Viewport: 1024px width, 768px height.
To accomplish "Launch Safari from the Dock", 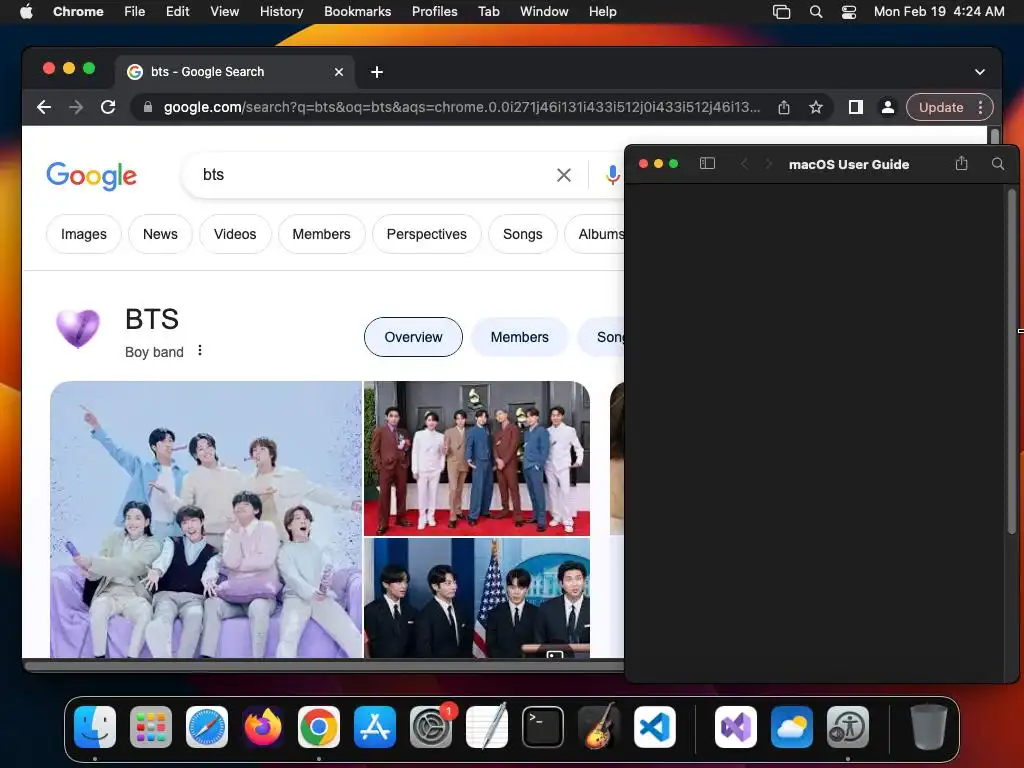I will click(207, 726).
